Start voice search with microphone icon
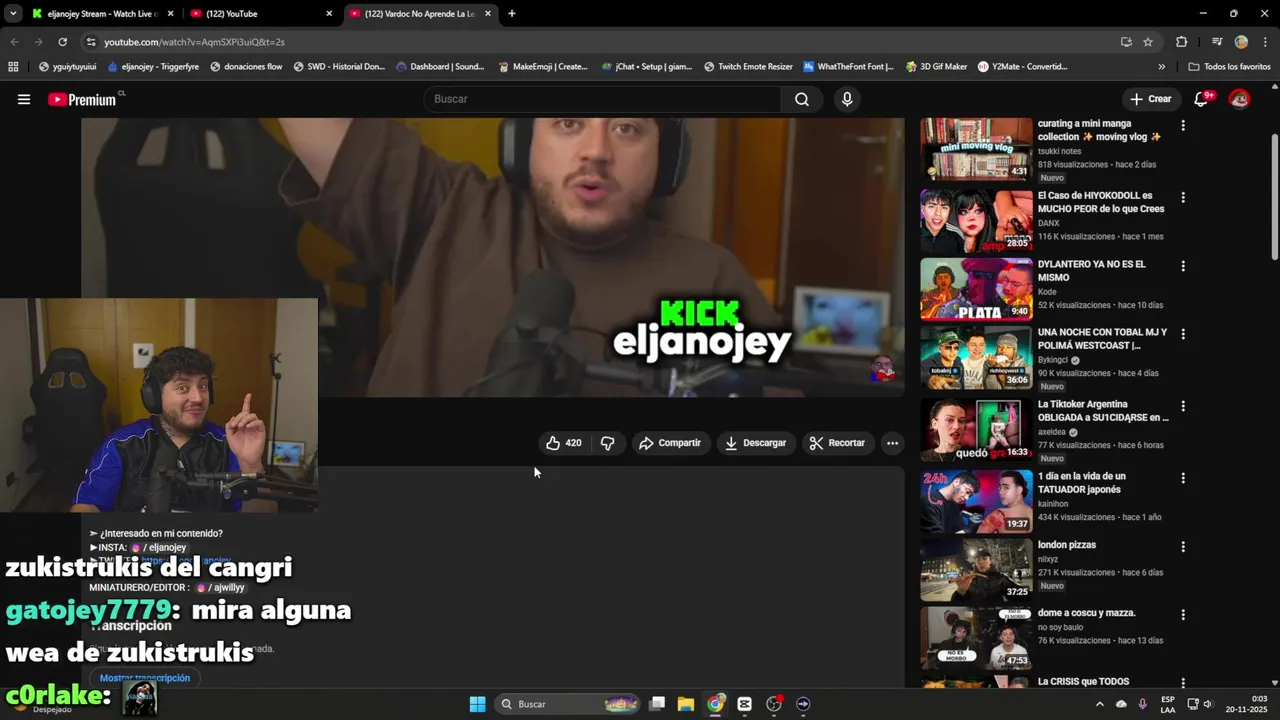Screen dimensions: 1280x720 [x=847, y=99]
